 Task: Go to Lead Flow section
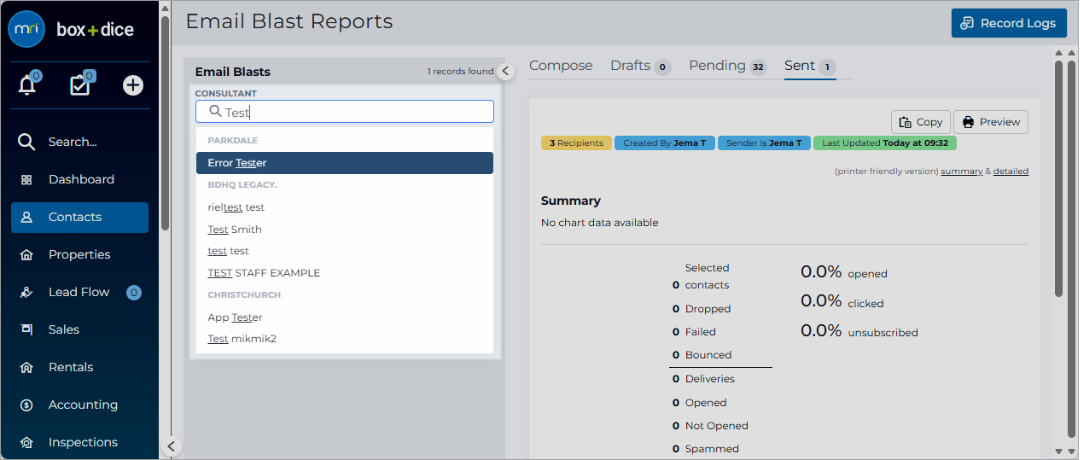(x=80, y=293)
